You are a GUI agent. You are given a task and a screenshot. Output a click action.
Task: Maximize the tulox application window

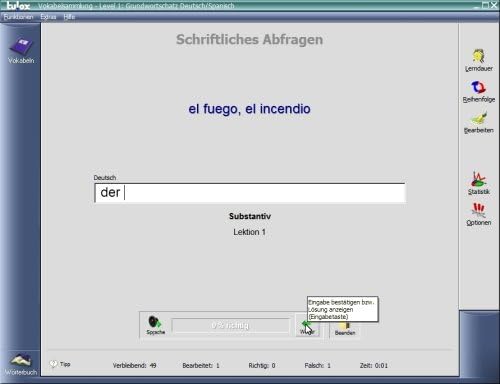point(486,5)
